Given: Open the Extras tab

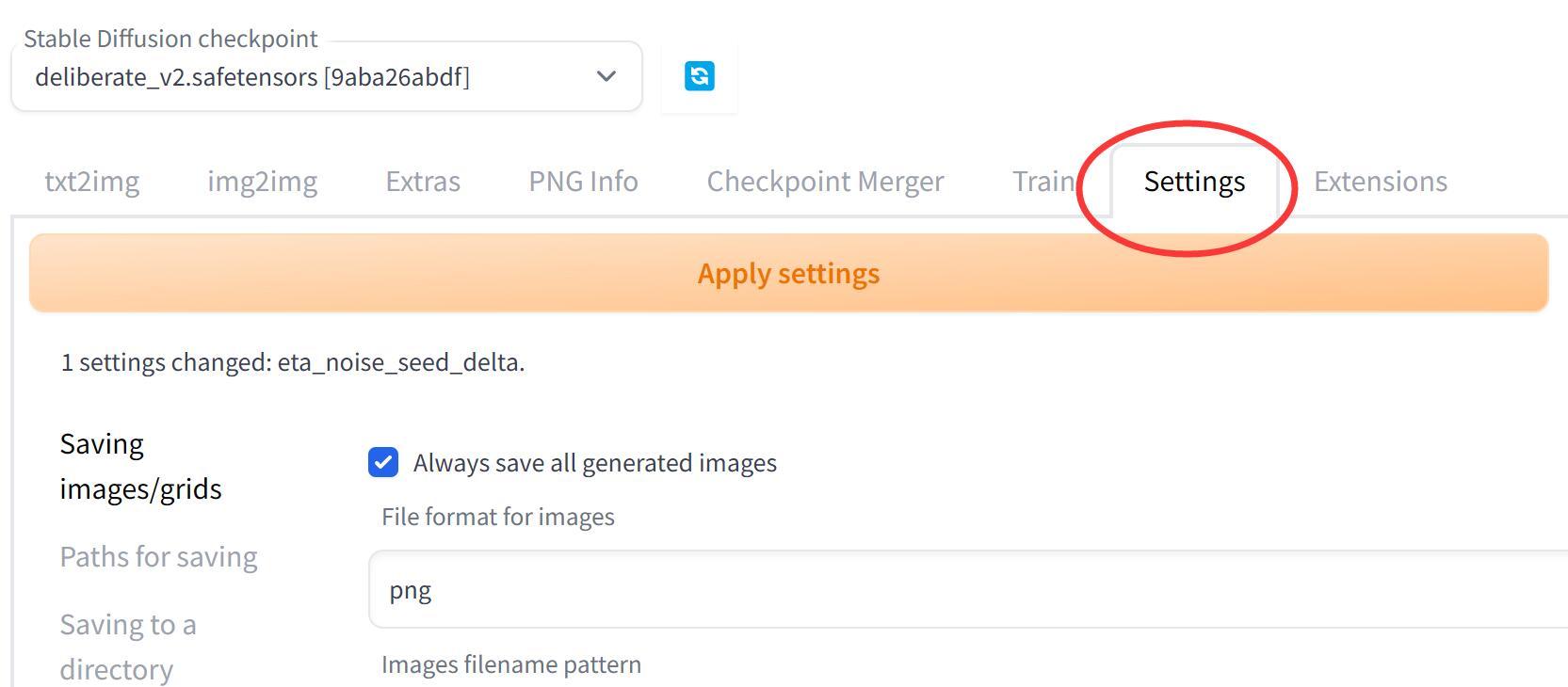Looking at the screenshot, I should click(423, 181).
